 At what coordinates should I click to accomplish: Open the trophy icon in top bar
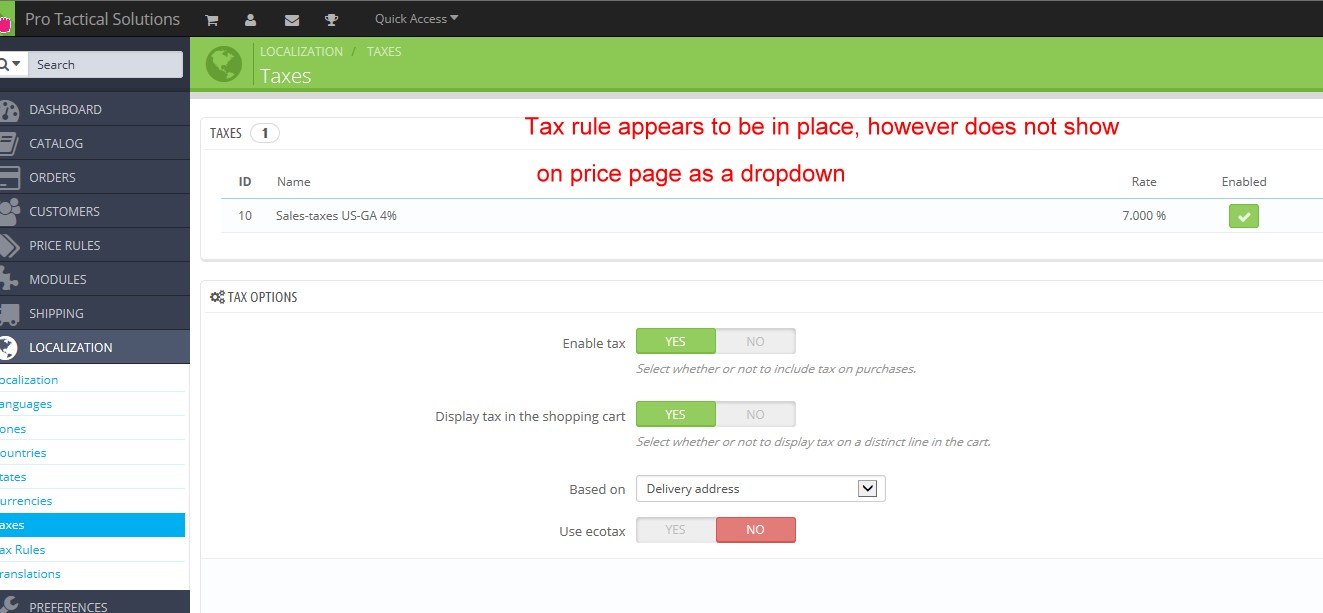tap(332, 20)
